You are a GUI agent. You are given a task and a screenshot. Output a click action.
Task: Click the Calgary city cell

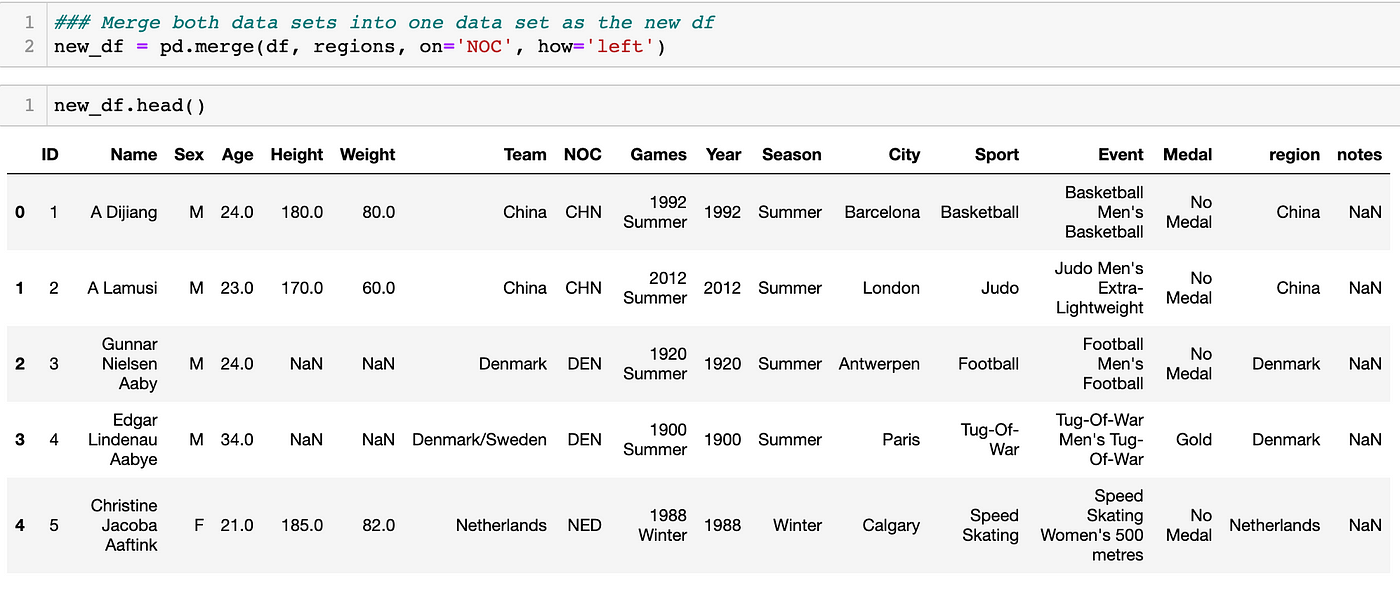891,525
